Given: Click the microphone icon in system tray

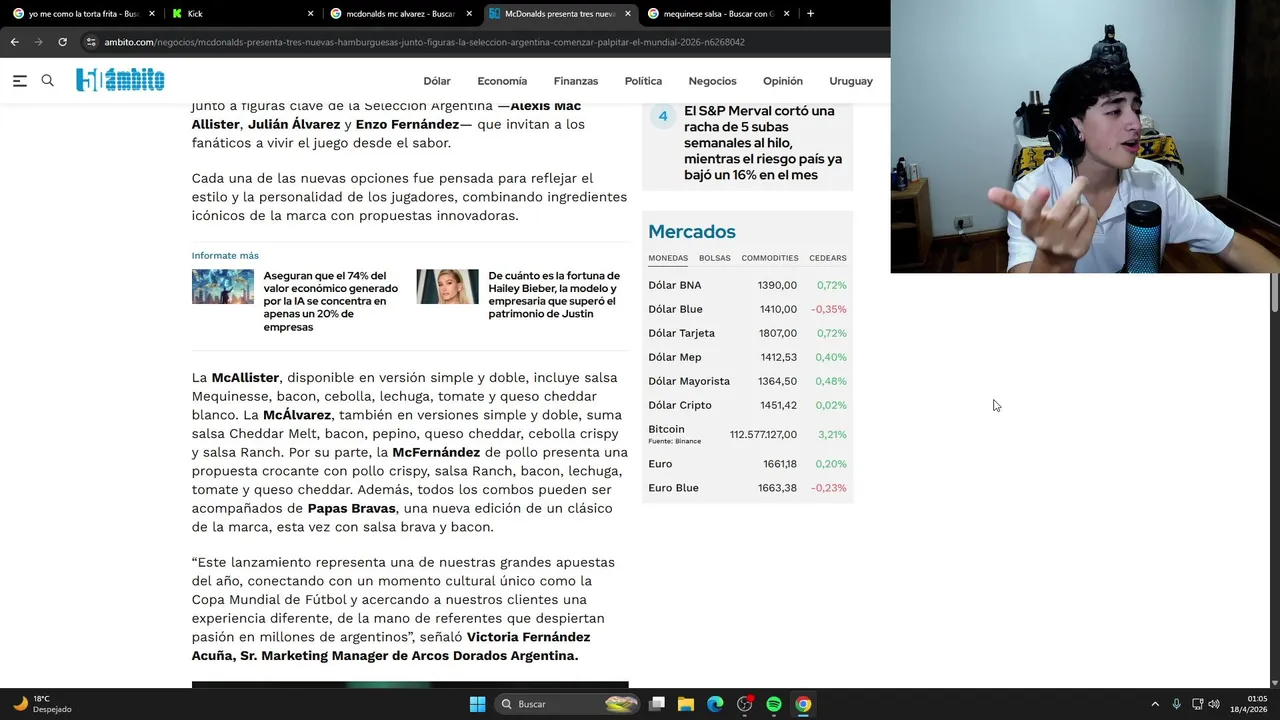Looking at the screenshot, I should point(1176,704).
